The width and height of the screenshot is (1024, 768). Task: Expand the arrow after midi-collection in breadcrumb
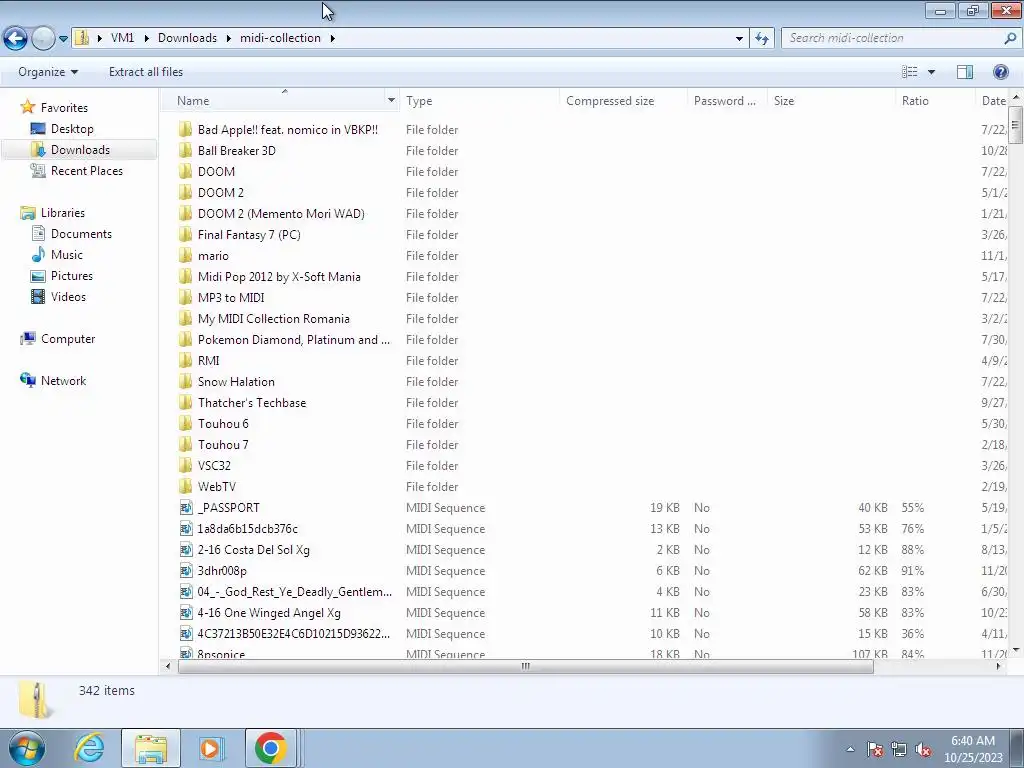(x=332, y=39)
